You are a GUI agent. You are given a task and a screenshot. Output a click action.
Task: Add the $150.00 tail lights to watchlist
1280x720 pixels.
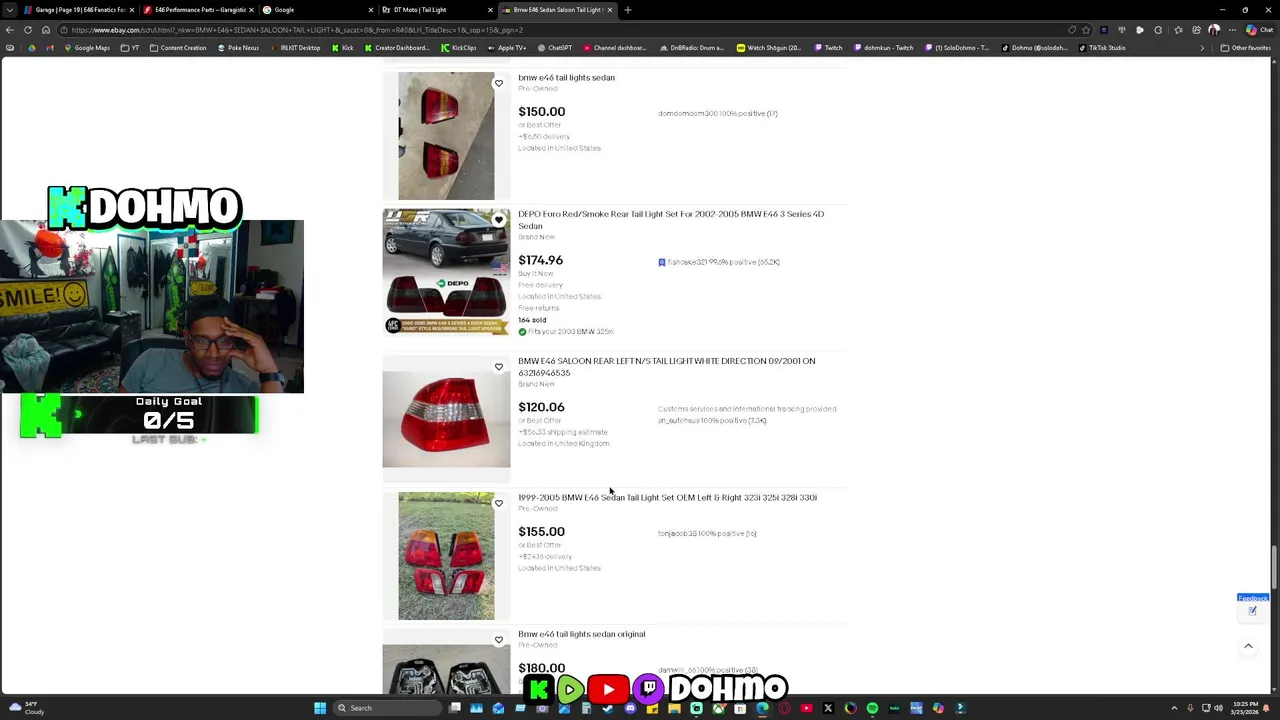[x=499, y=83]
